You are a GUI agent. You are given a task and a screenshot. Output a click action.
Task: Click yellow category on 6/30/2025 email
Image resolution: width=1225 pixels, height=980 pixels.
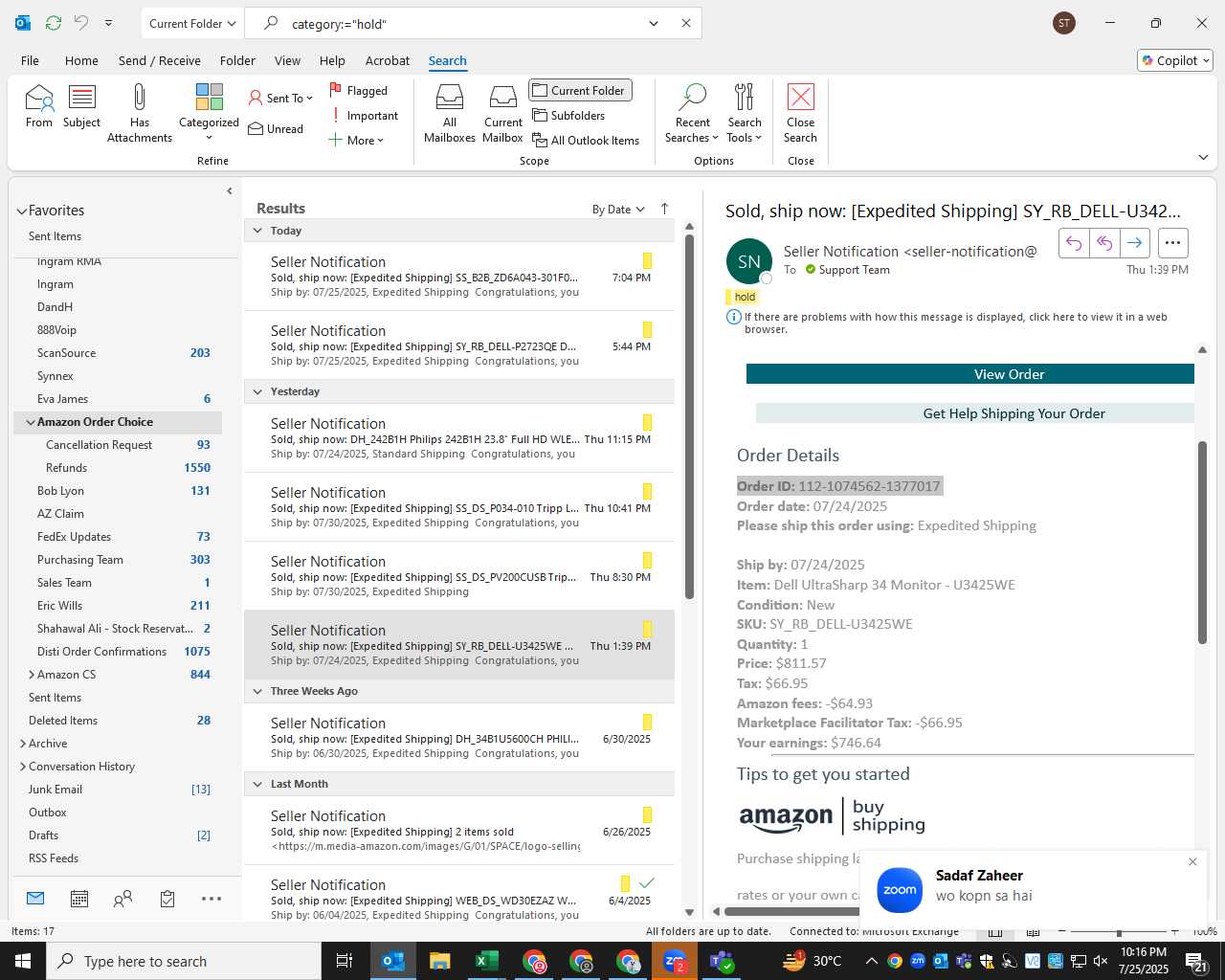point(648,722)
